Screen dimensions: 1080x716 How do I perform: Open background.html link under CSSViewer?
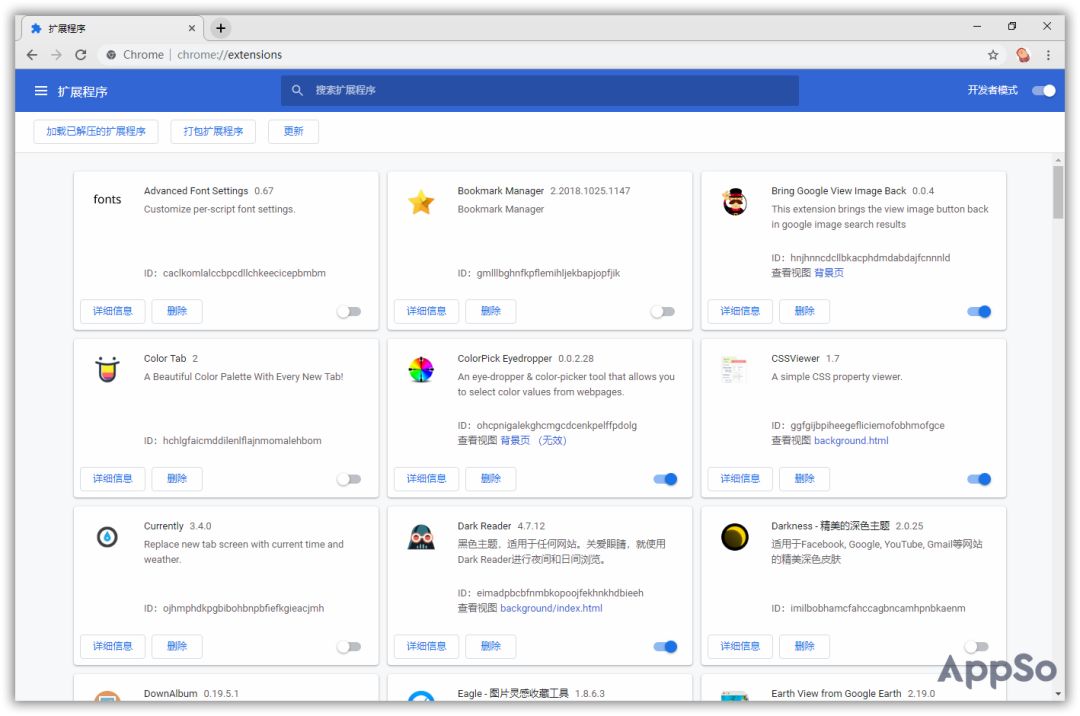[851, 441]
